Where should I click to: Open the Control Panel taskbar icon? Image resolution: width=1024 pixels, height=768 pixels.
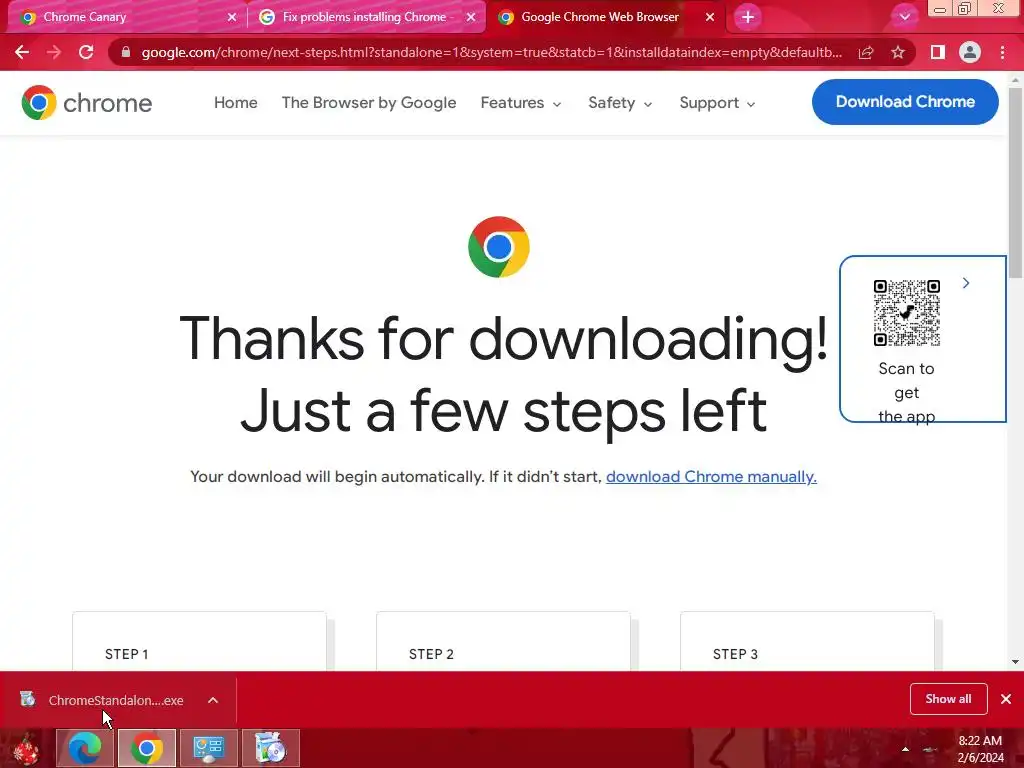(209, 748)
